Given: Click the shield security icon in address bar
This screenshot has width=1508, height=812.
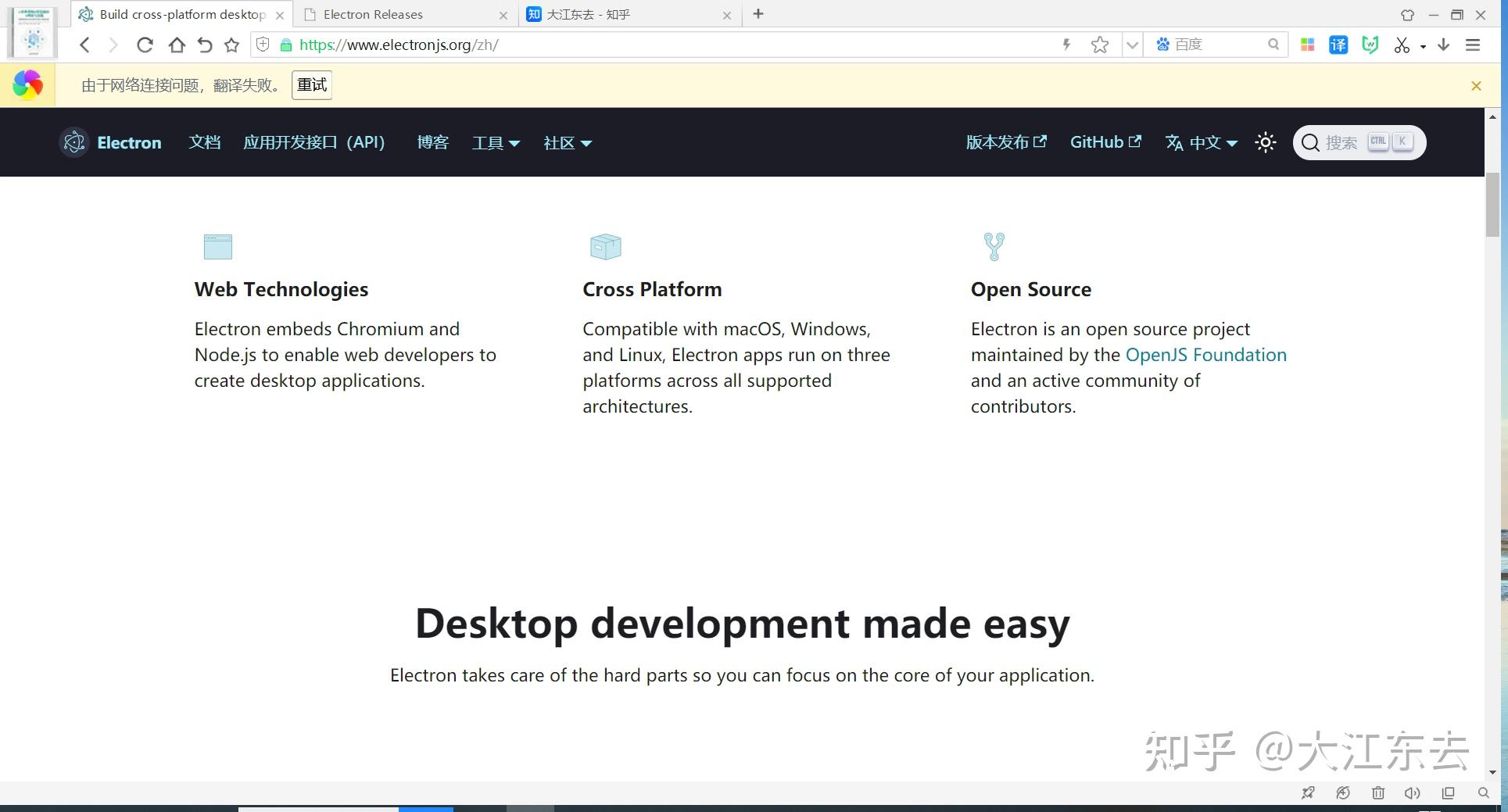Looking at the screenshot, I should coord(263,45).
